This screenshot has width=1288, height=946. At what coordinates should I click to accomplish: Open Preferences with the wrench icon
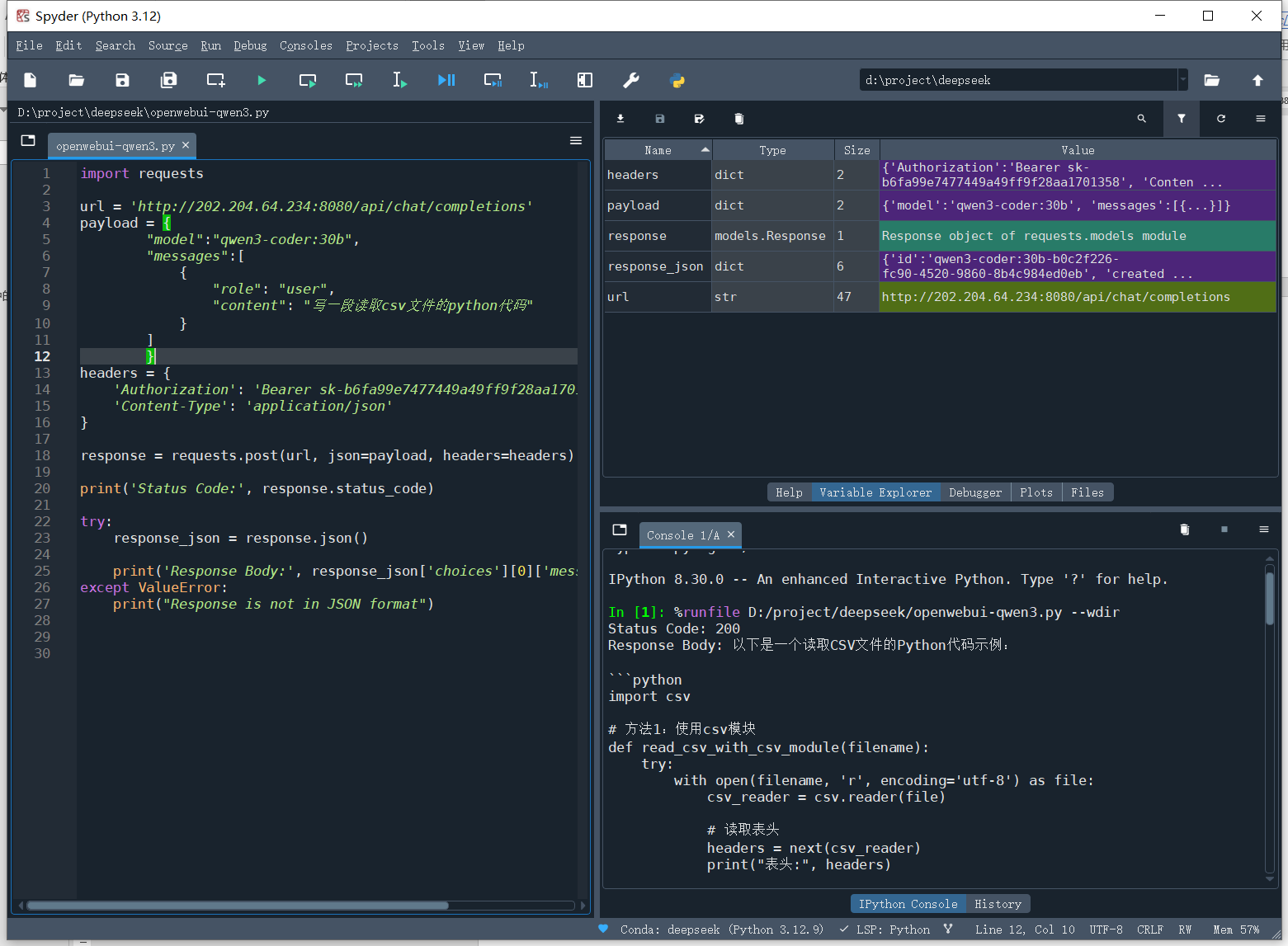point(630,80)
